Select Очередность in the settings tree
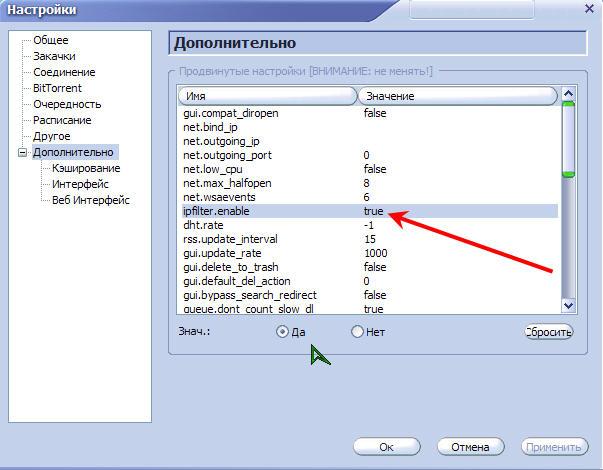Screen dimensions: 603x470 coord(67,104)
